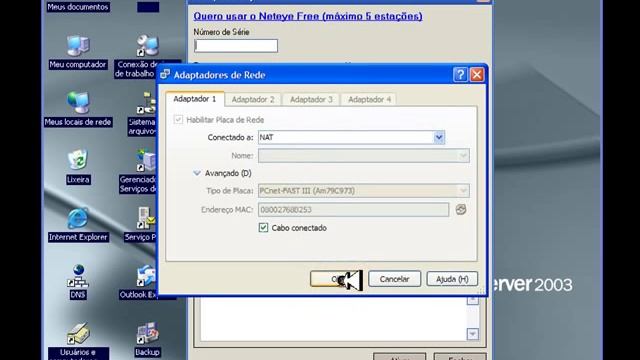
Task: Switch to Adaptador 3 tab
Action: pos(311,100)
